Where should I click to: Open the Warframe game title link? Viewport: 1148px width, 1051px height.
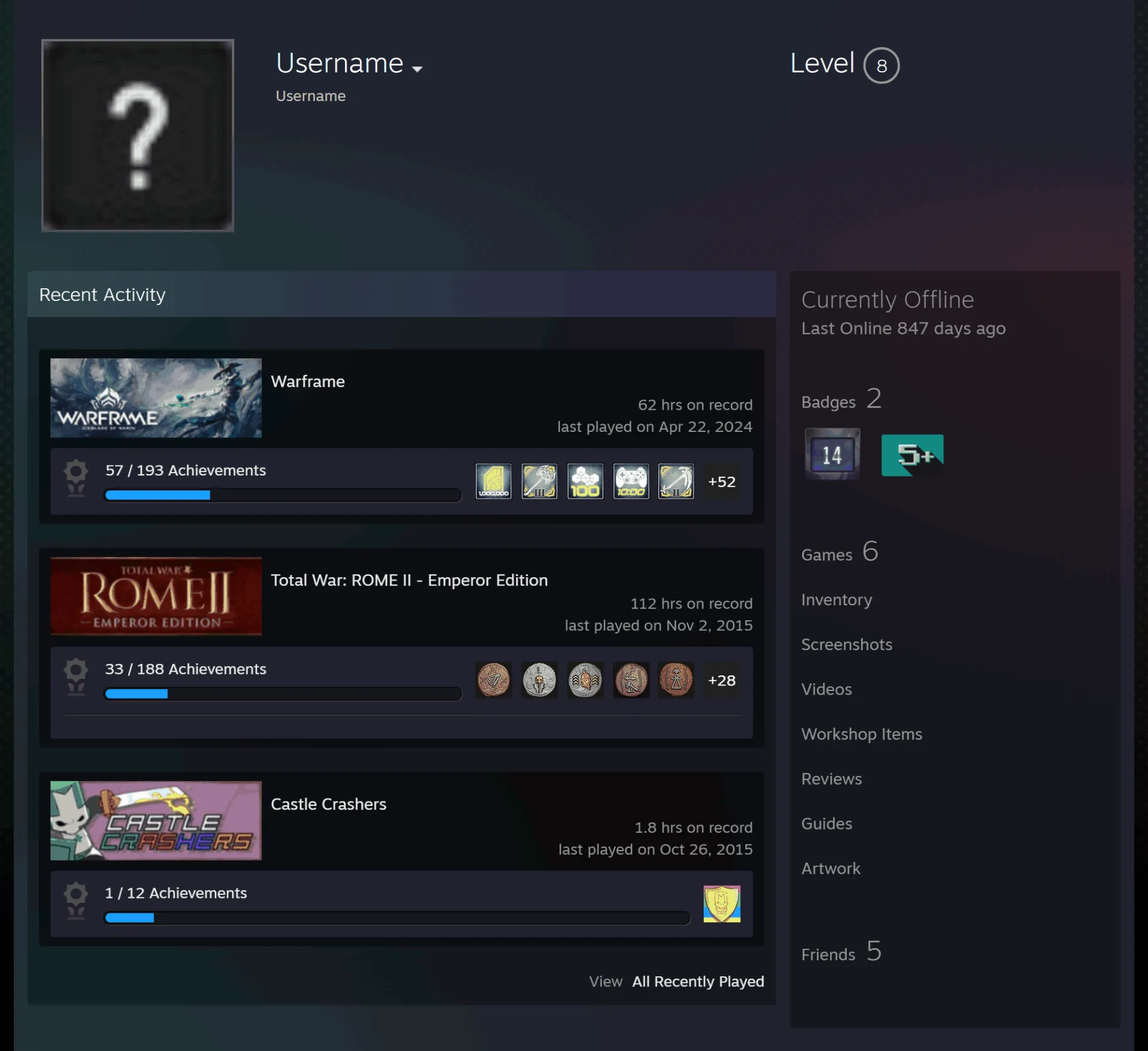(x=308, y=382)
